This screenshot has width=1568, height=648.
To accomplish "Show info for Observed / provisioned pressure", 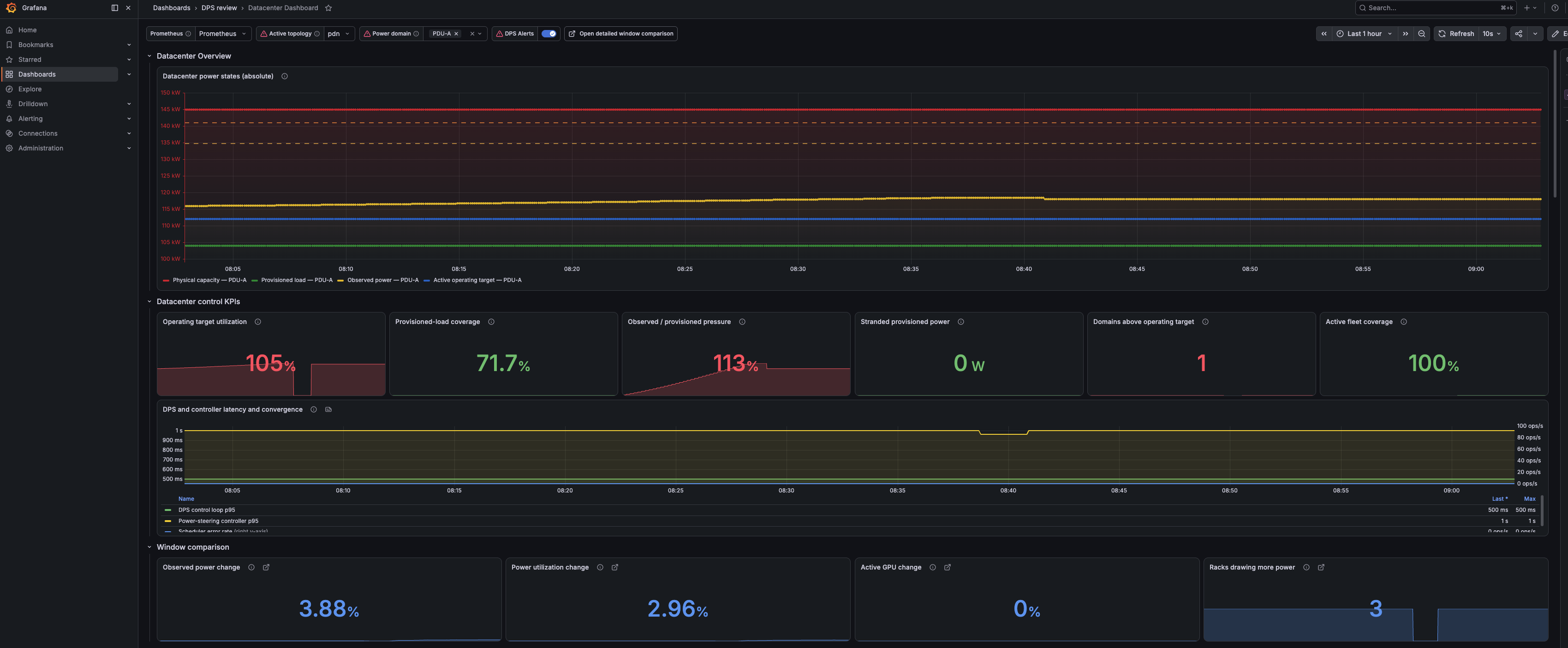I will pos(742,322).
